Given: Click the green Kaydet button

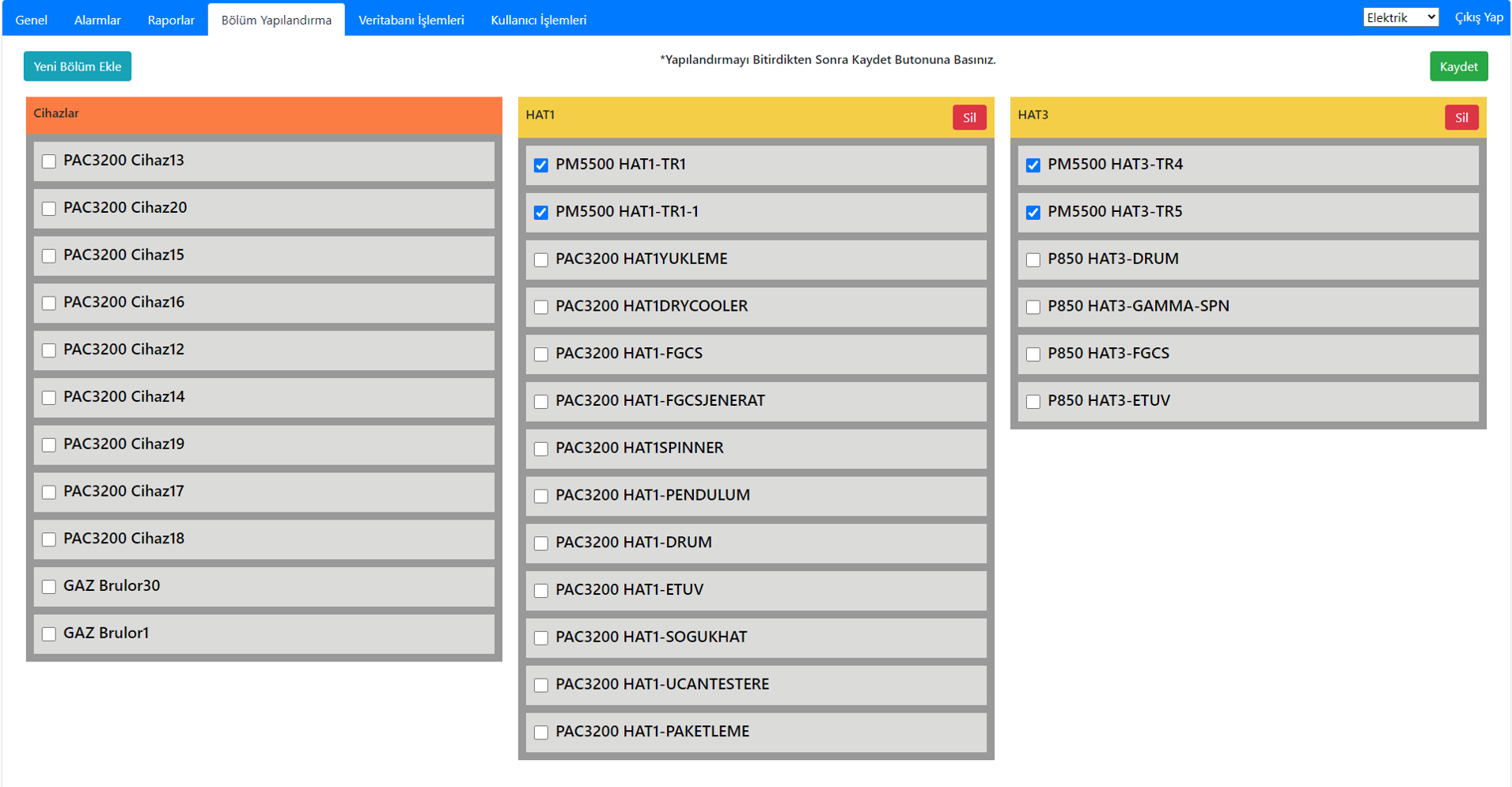Looking at the screenshot, I should (1458, 66).
